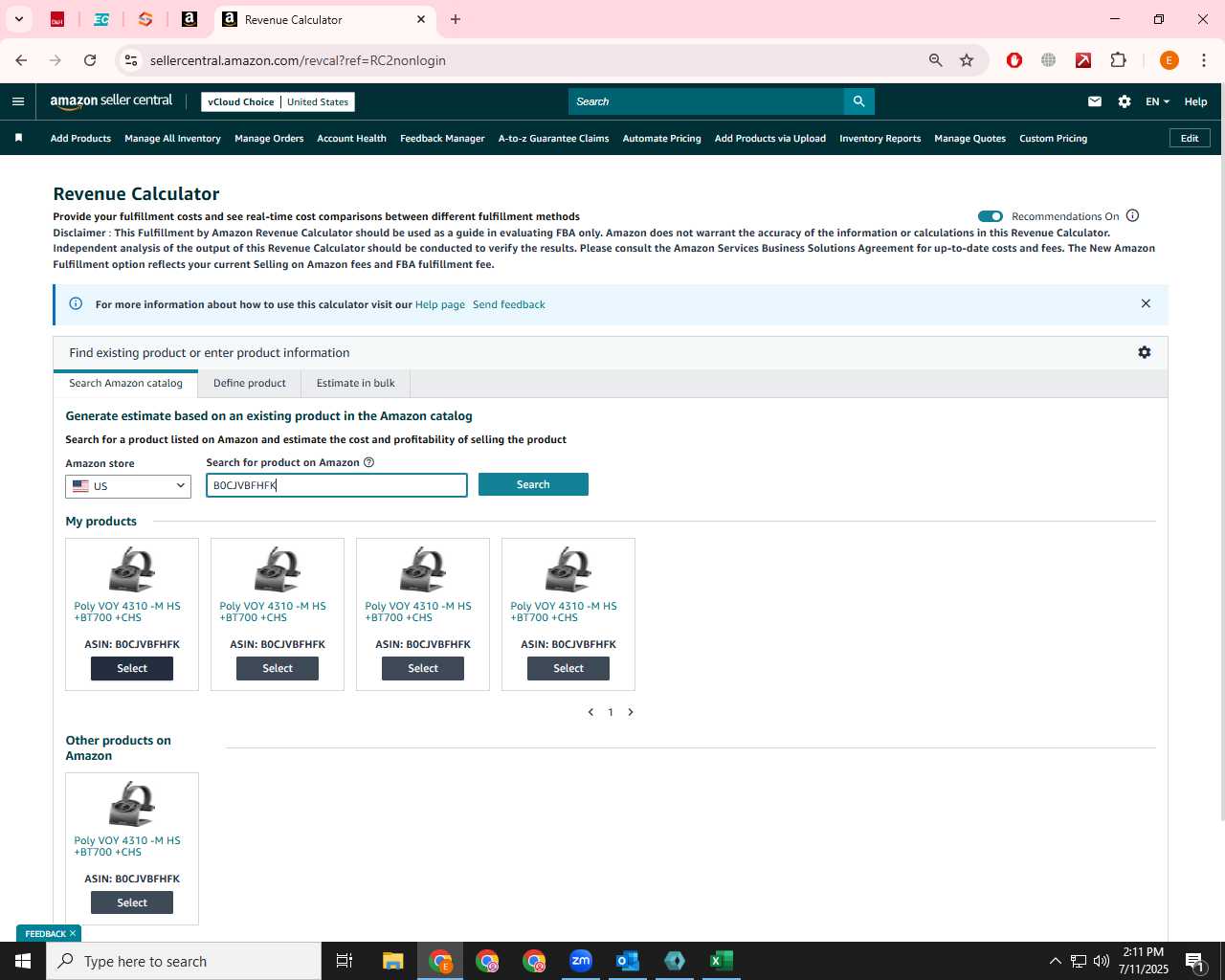The image size is (1225, 980).
Task: Go to next results page arrow
Action: [x=631, y=712]
